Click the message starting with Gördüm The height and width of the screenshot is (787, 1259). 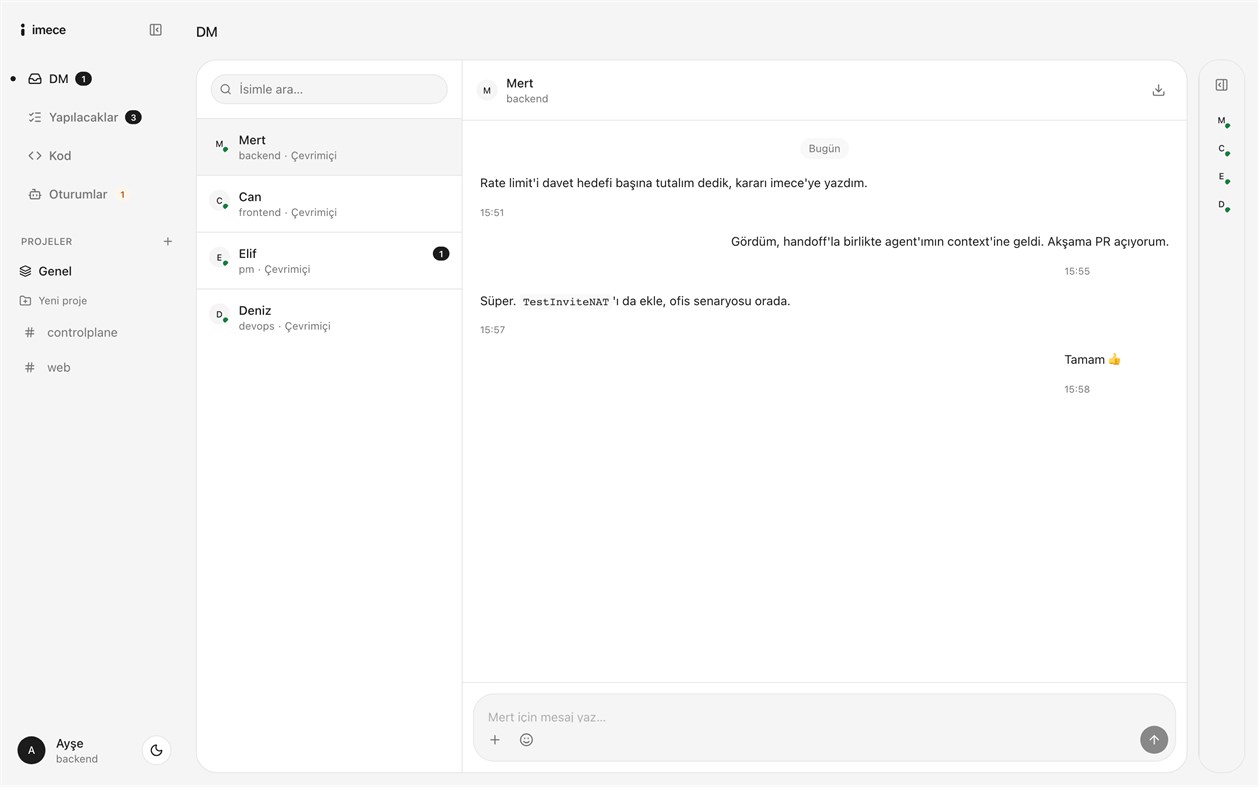pos(950,241)
